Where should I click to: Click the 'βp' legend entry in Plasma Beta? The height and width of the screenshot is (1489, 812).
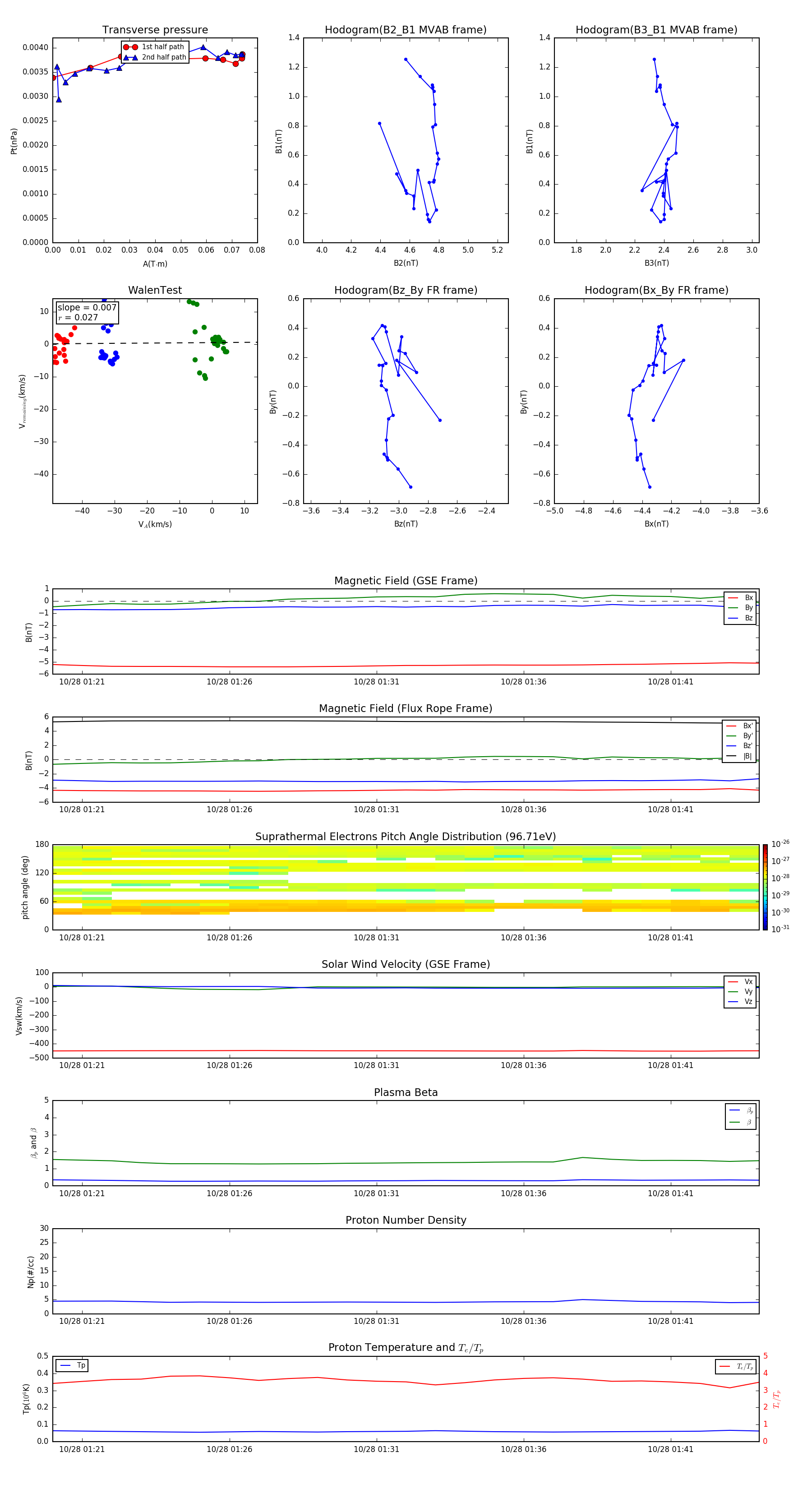point(741,1110)
